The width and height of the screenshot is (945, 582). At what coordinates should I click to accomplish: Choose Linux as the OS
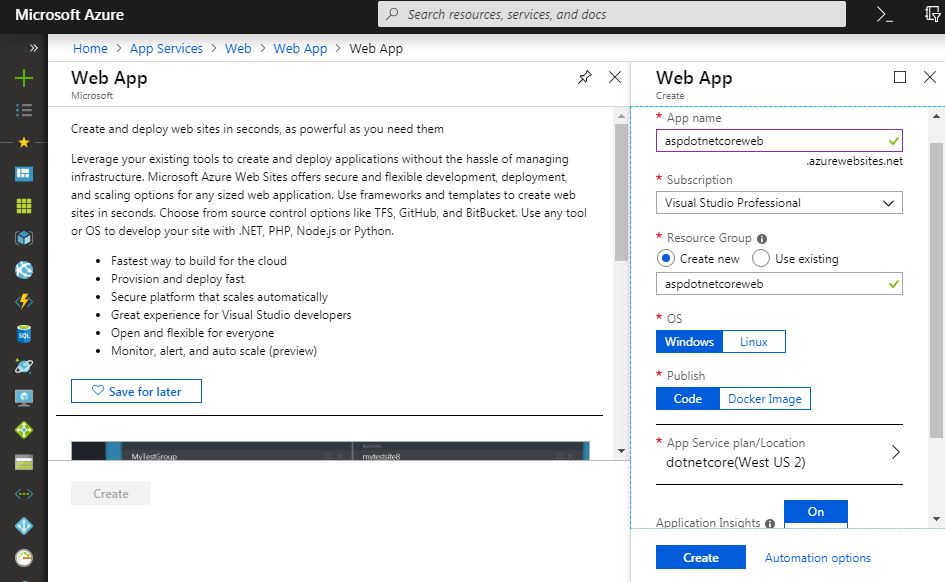(x=753, y=342)
